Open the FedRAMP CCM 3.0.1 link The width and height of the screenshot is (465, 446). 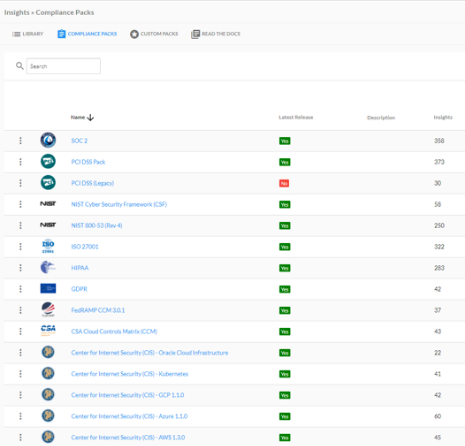coord(98,310)
